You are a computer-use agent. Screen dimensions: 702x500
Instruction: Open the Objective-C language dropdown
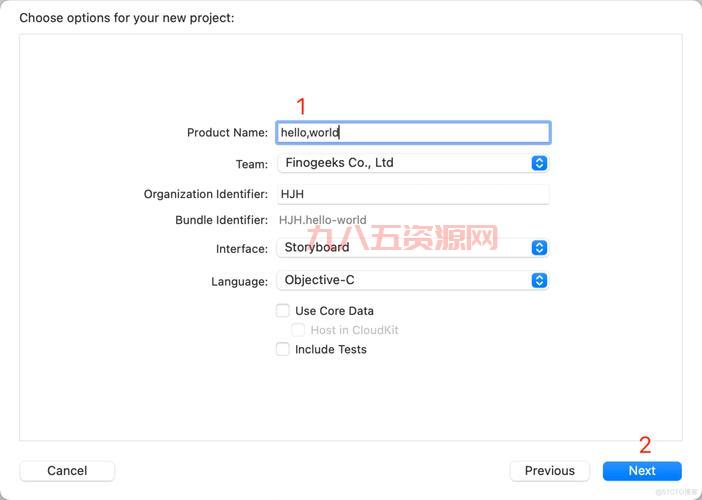click(x=412, y=280)
